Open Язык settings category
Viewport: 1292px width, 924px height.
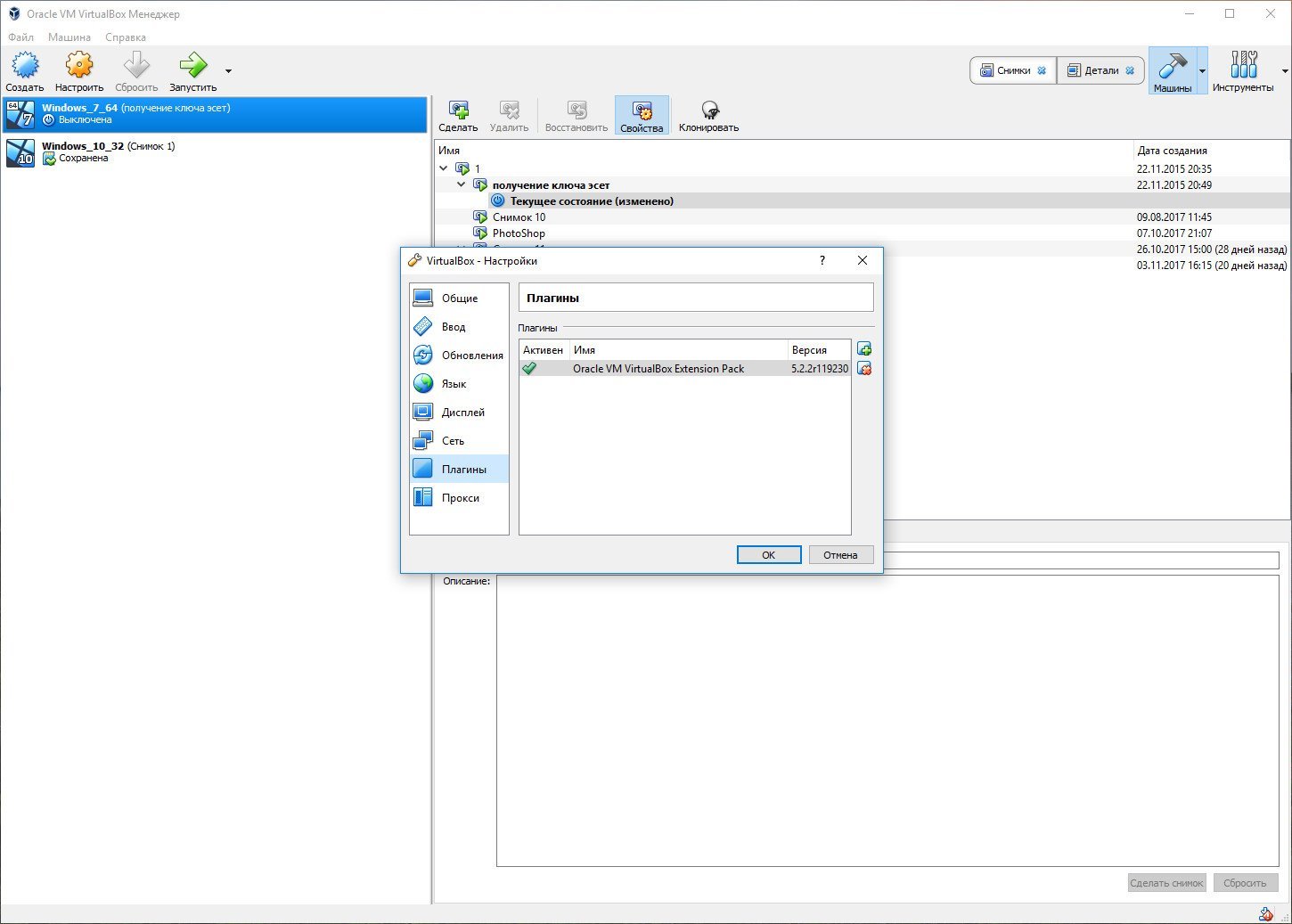pos(459,383)
